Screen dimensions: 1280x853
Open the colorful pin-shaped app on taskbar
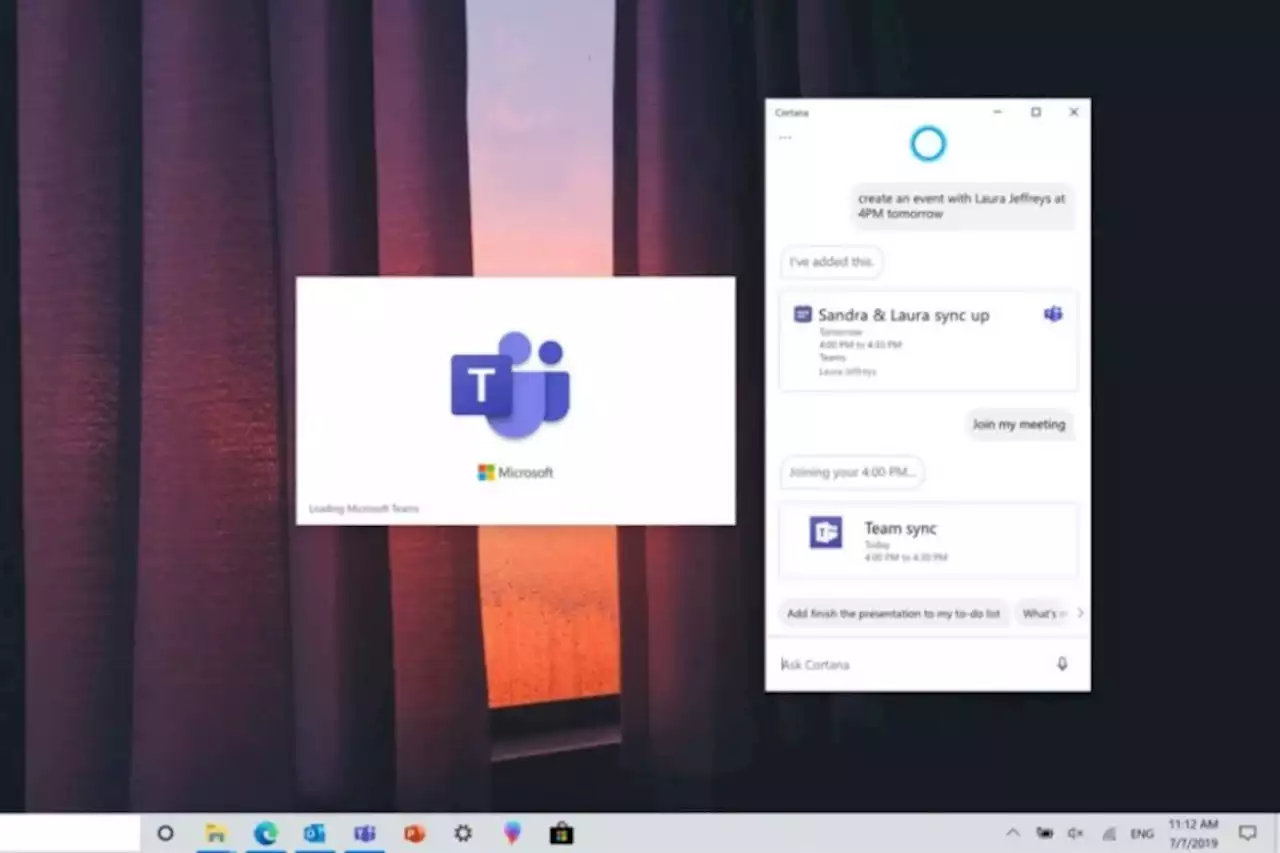tap(512, 833)
